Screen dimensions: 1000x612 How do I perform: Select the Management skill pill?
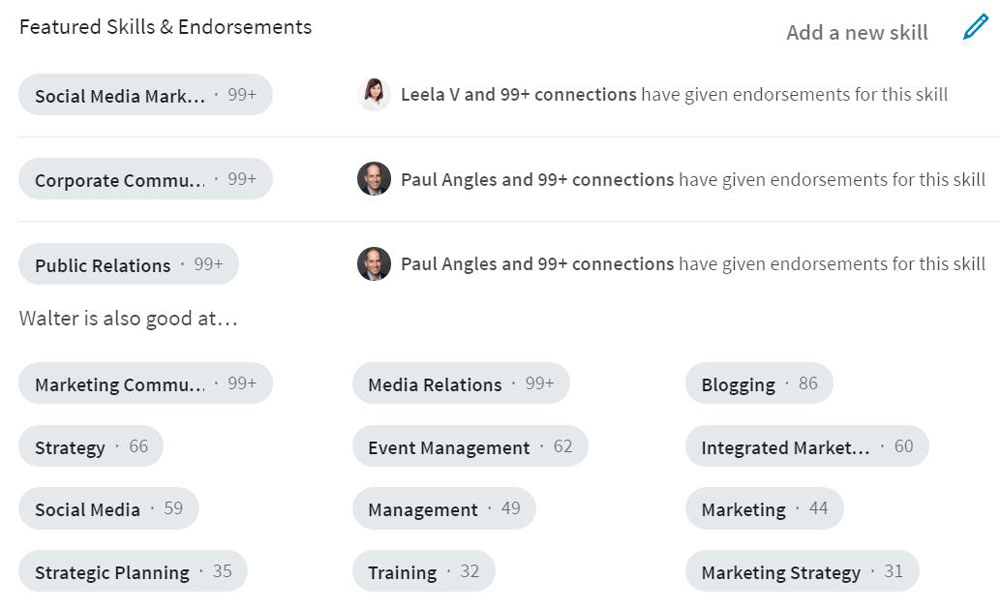(x=443, y=509)
